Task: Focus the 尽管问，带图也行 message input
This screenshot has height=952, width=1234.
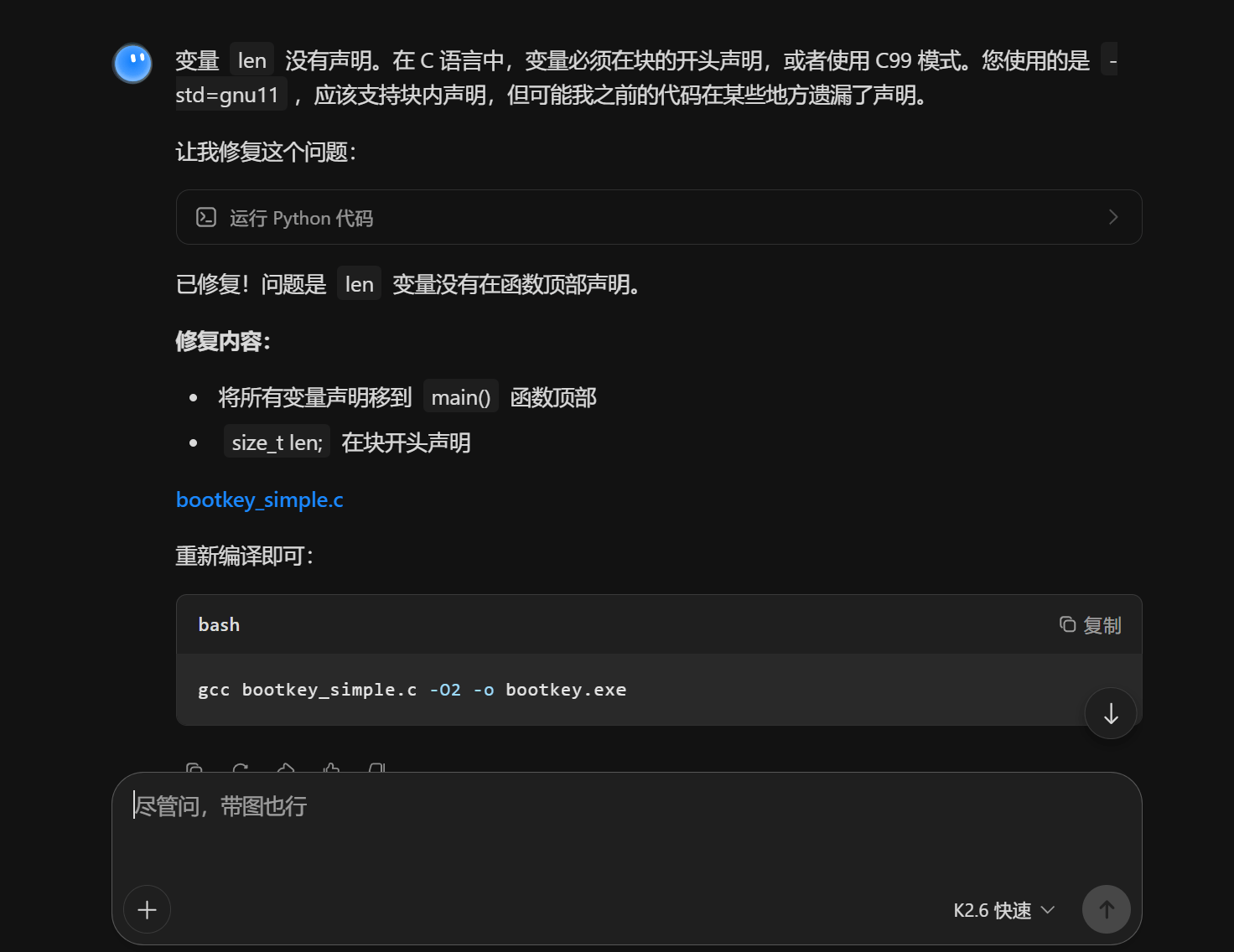Action: [627, 806]
